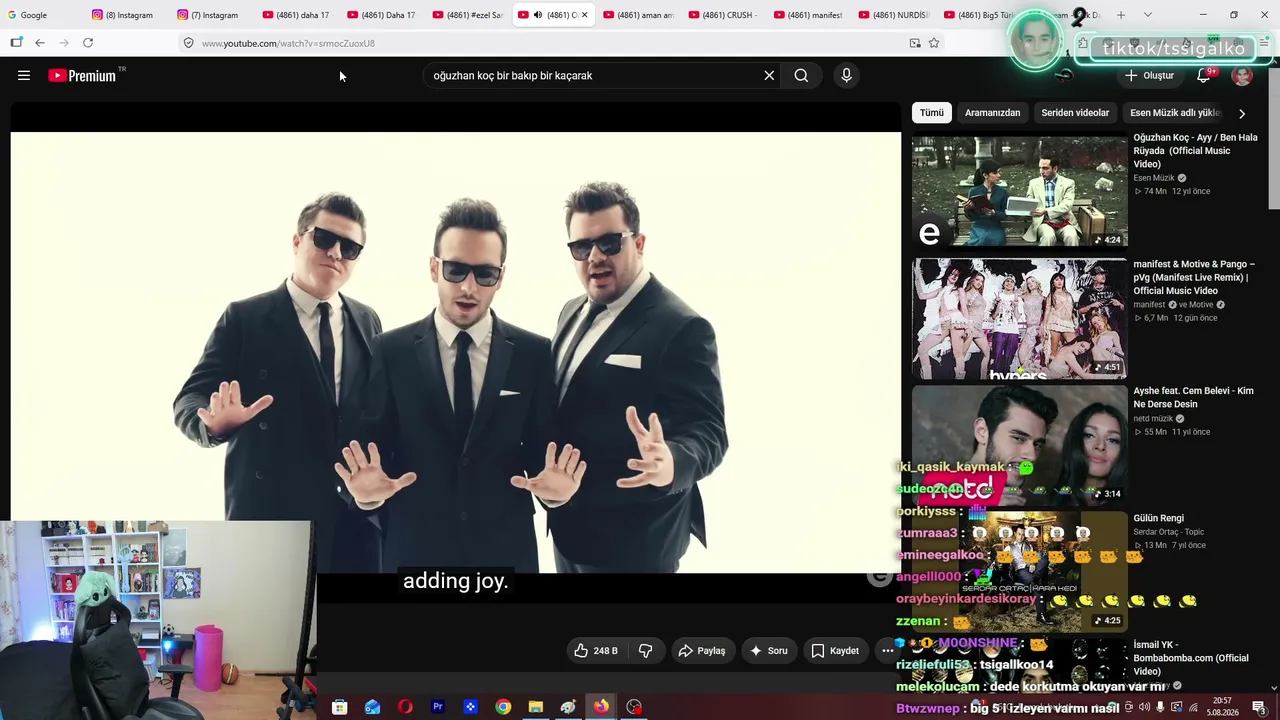View site information shield in address bar

188,43
